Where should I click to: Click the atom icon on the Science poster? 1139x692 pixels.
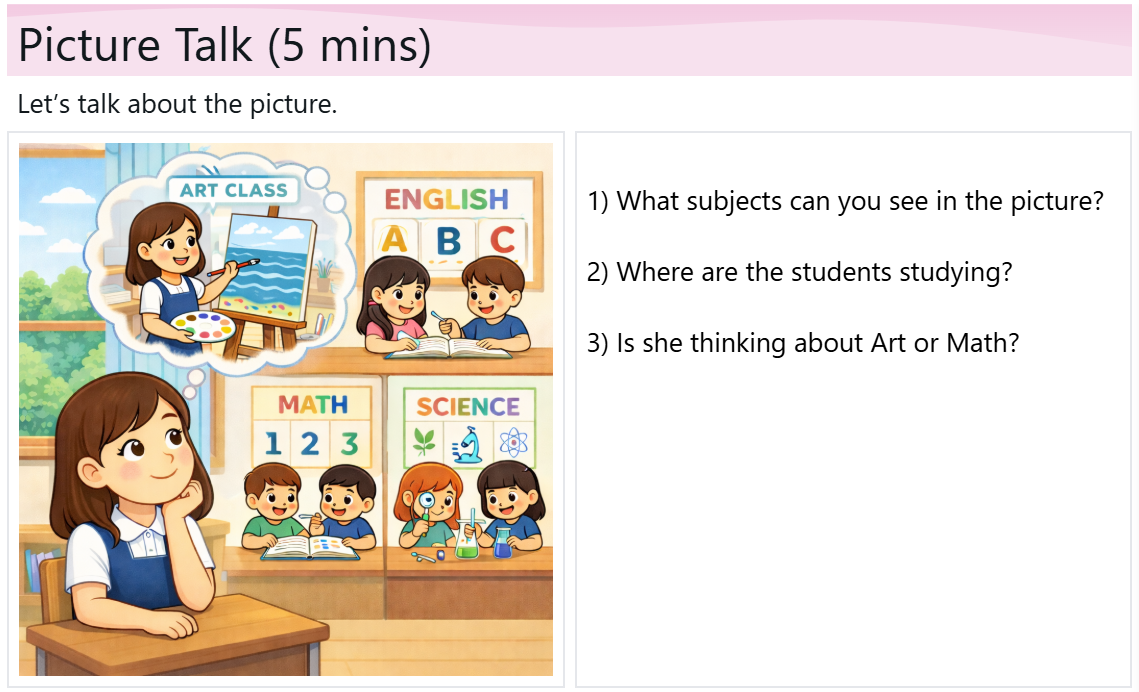[511, 443]
